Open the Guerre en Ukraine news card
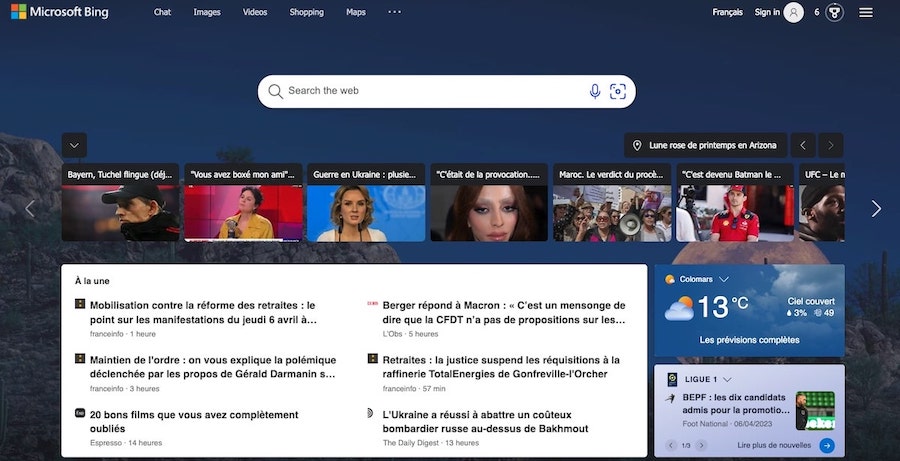This screenshot has width=900, height=461. point(366,202)
